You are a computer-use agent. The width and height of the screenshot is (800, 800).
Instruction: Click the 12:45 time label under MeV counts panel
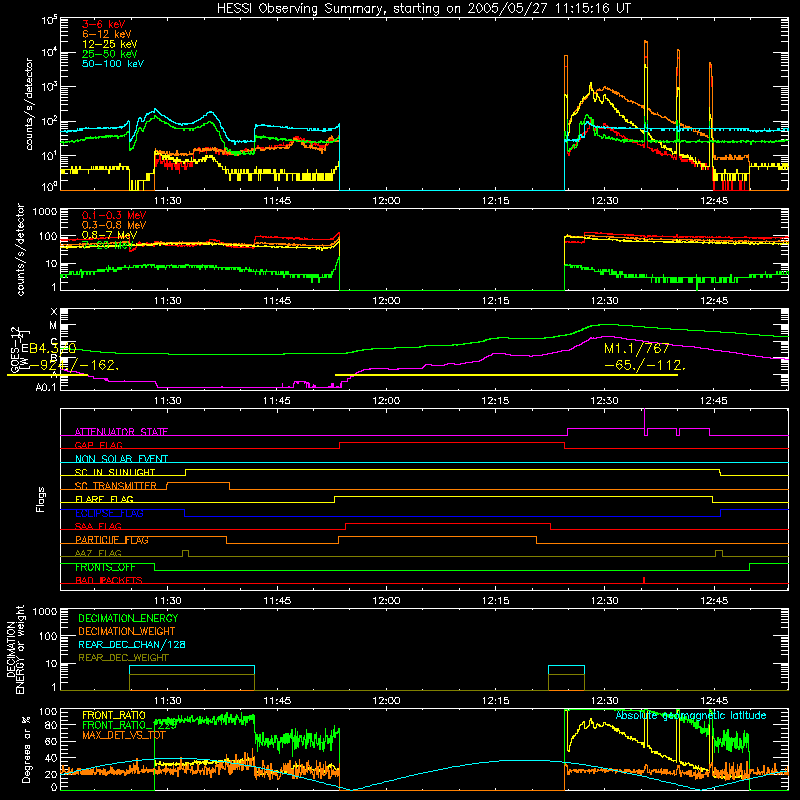point(714,301)
